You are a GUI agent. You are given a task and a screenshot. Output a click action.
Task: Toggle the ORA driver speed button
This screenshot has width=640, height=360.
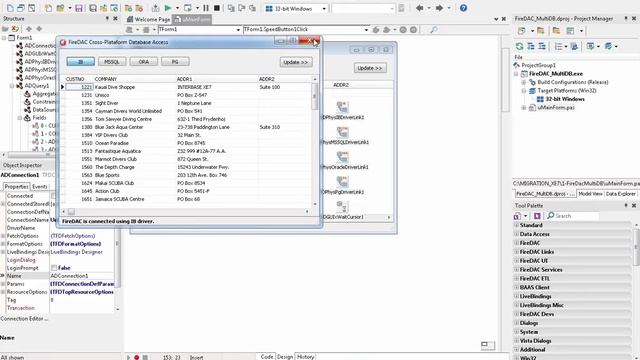[x=144, y=62]
